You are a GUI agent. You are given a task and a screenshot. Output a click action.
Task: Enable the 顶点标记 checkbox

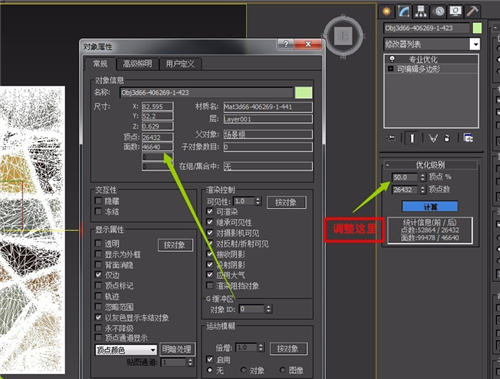98,285
